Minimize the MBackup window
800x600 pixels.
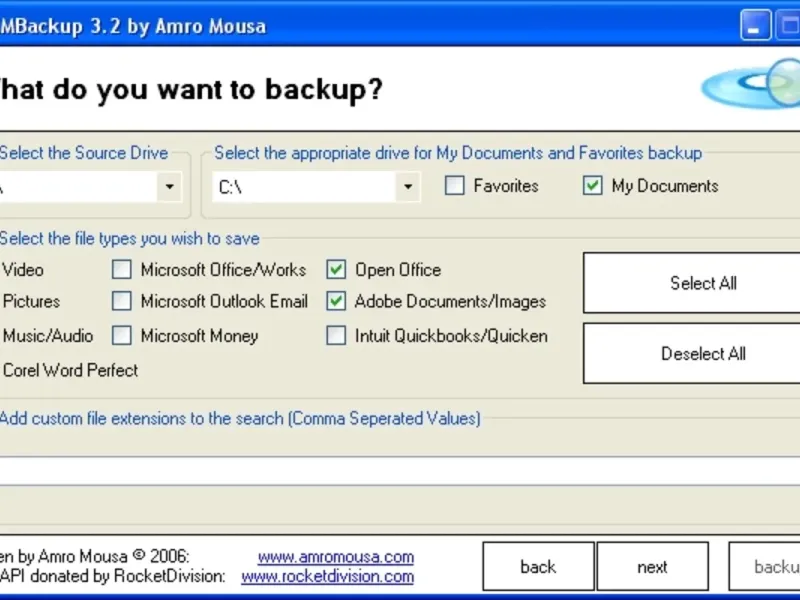click(x=756, y=24)
